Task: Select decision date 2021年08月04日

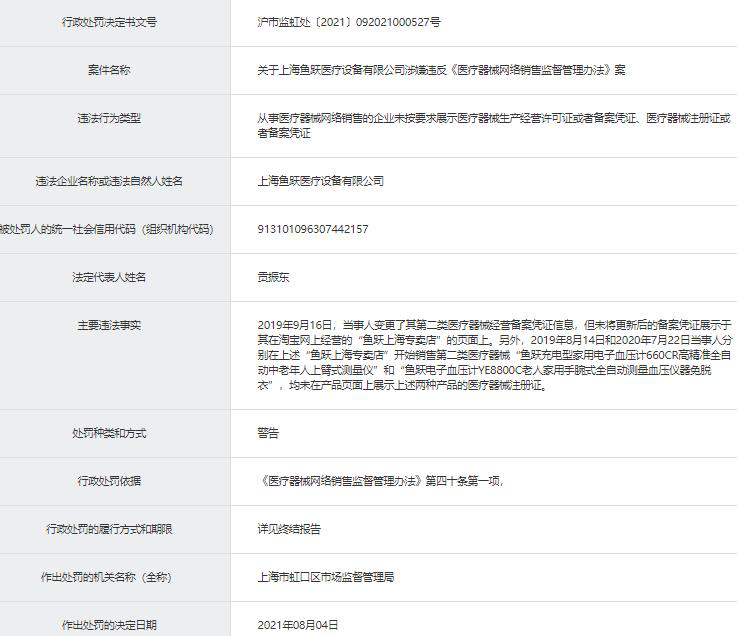Action: [x=298, y=625]
